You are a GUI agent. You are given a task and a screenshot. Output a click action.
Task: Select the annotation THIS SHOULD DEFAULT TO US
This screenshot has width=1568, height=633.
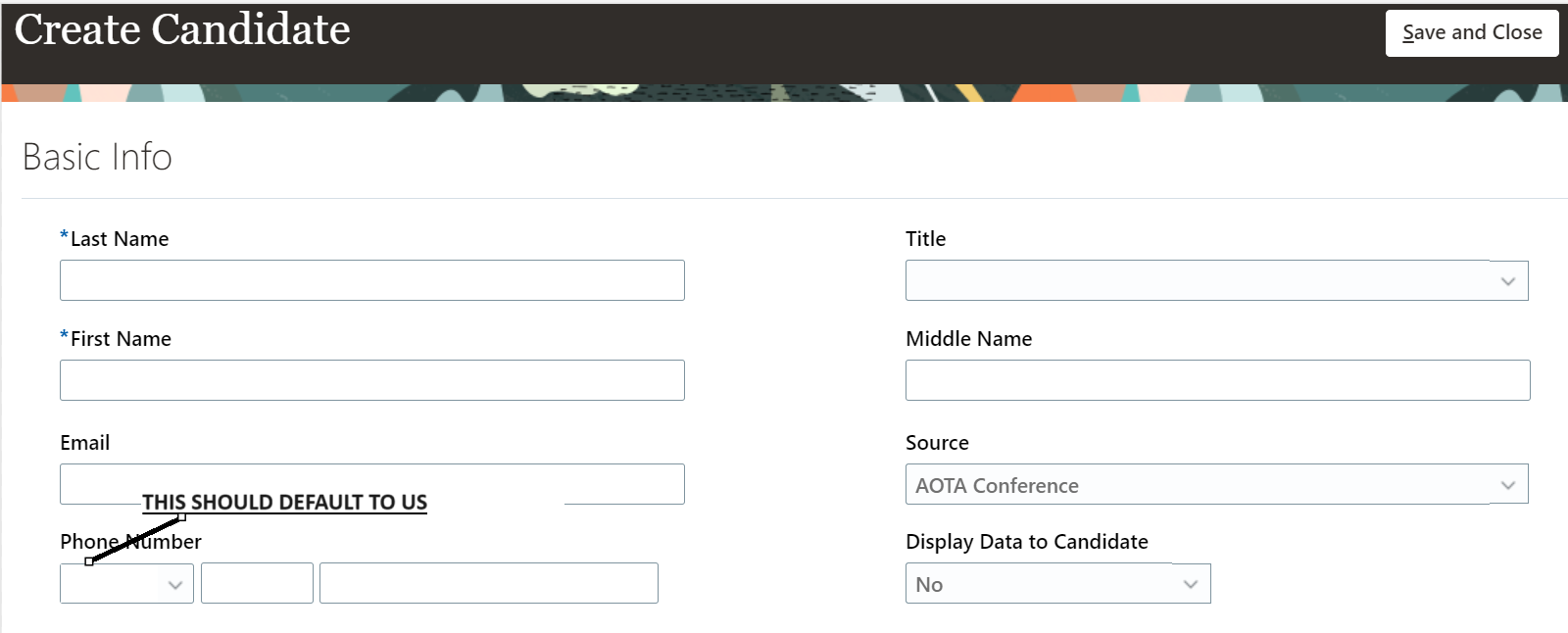284,502
